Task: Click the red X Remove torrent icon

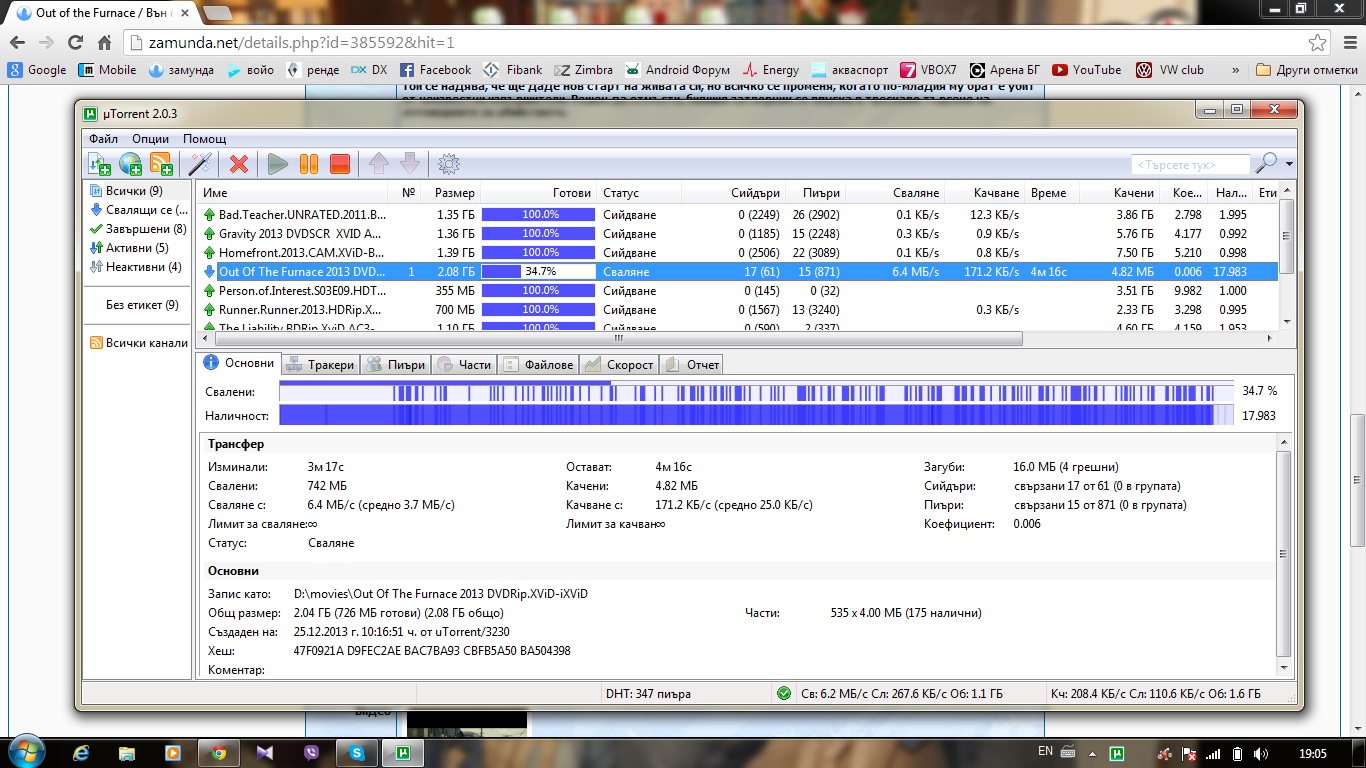Action: (239, 164)
